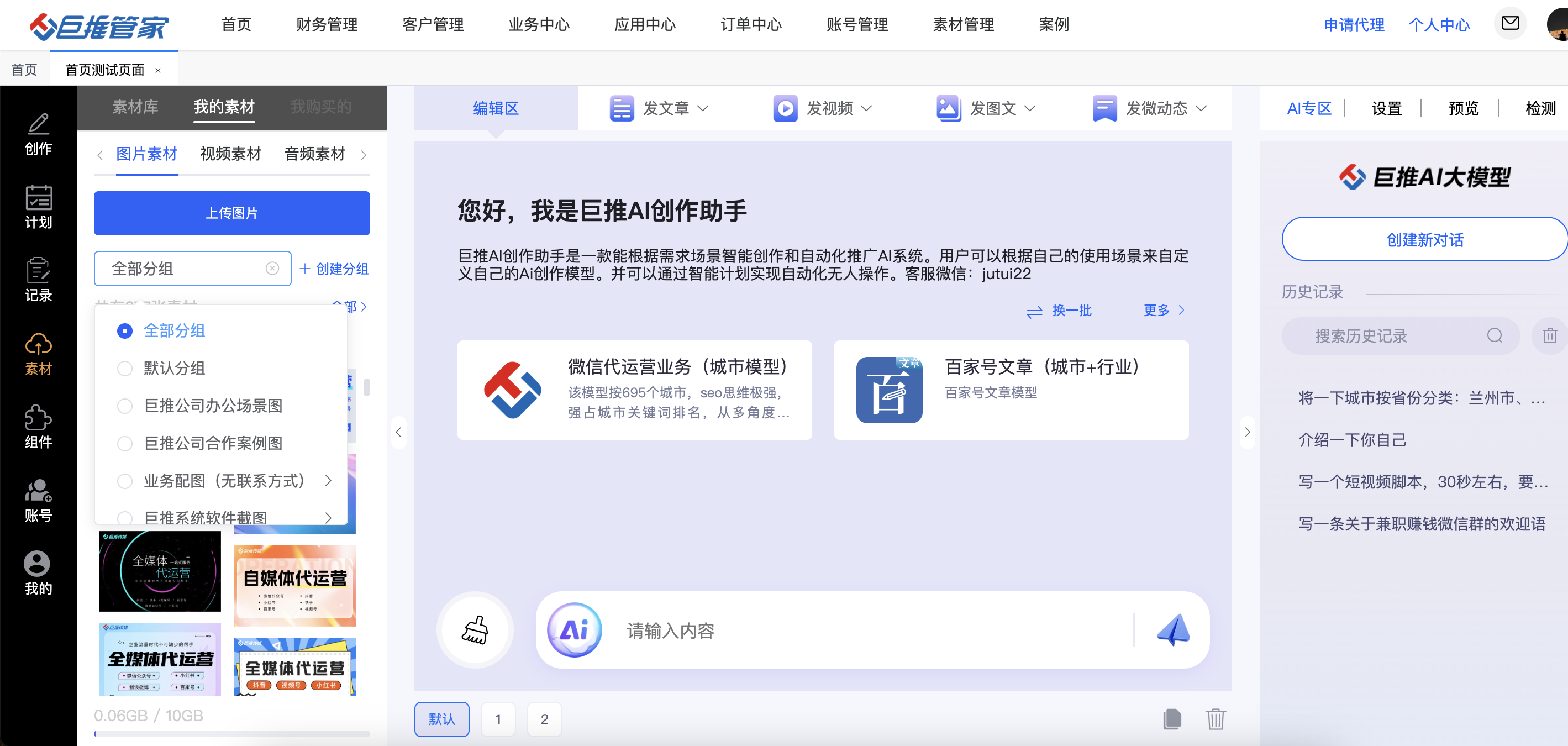Open the 财务管理 menu
1568x746 pixels.
click(327, 24)
